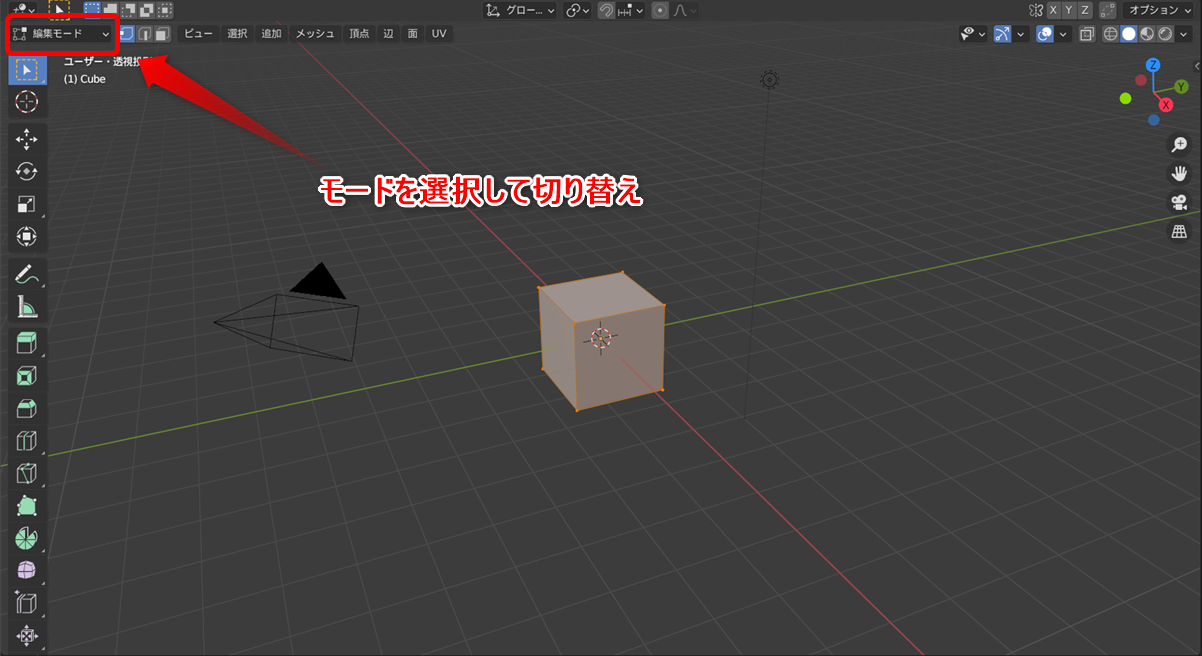Viewport: 1202px width, 656px height.
Task: Select the Measure tool
Action: [x=27, y=306]
